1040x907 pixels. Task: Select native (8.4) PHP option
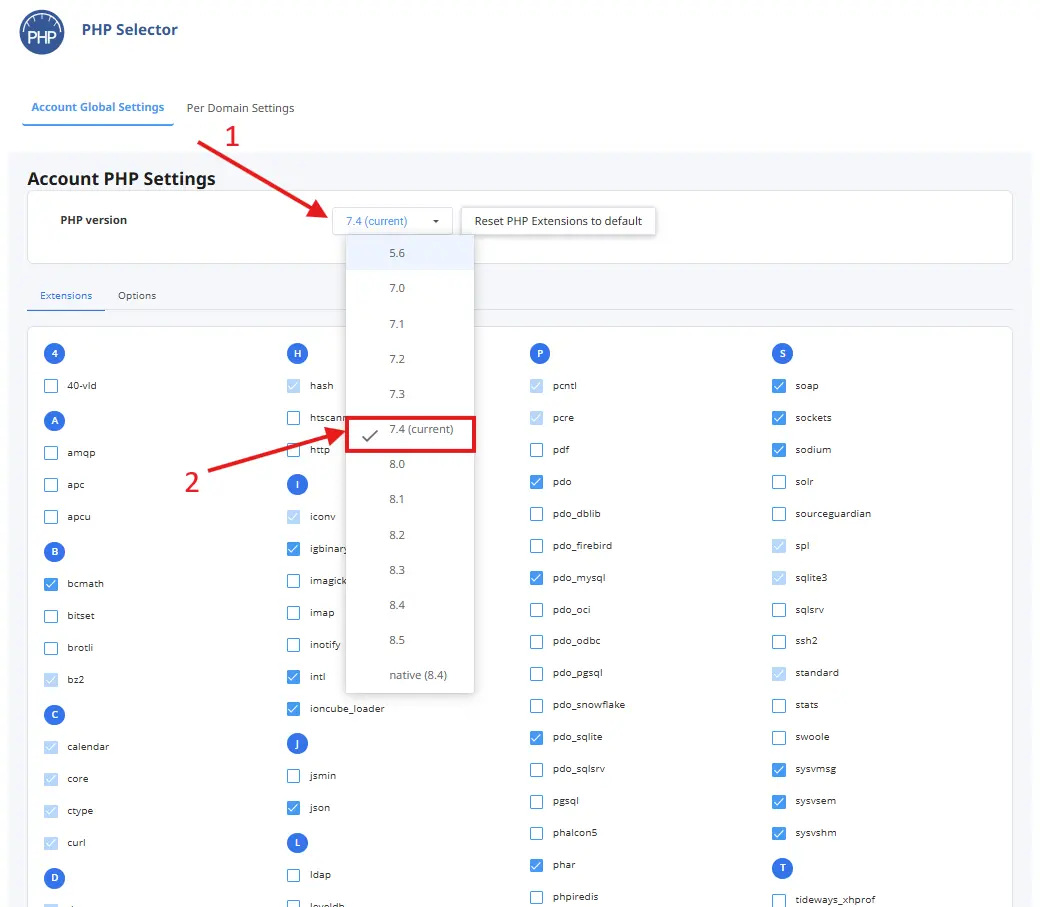[410, 675]
